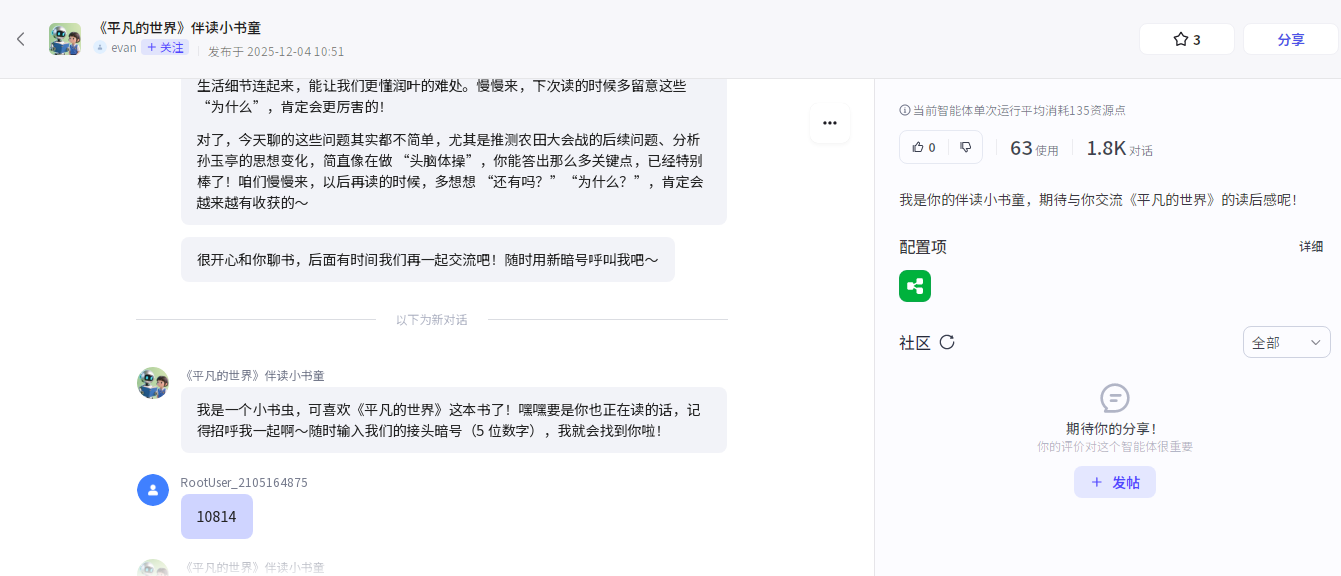Click the bot avatar beside the greeting message

click(153, 383)
